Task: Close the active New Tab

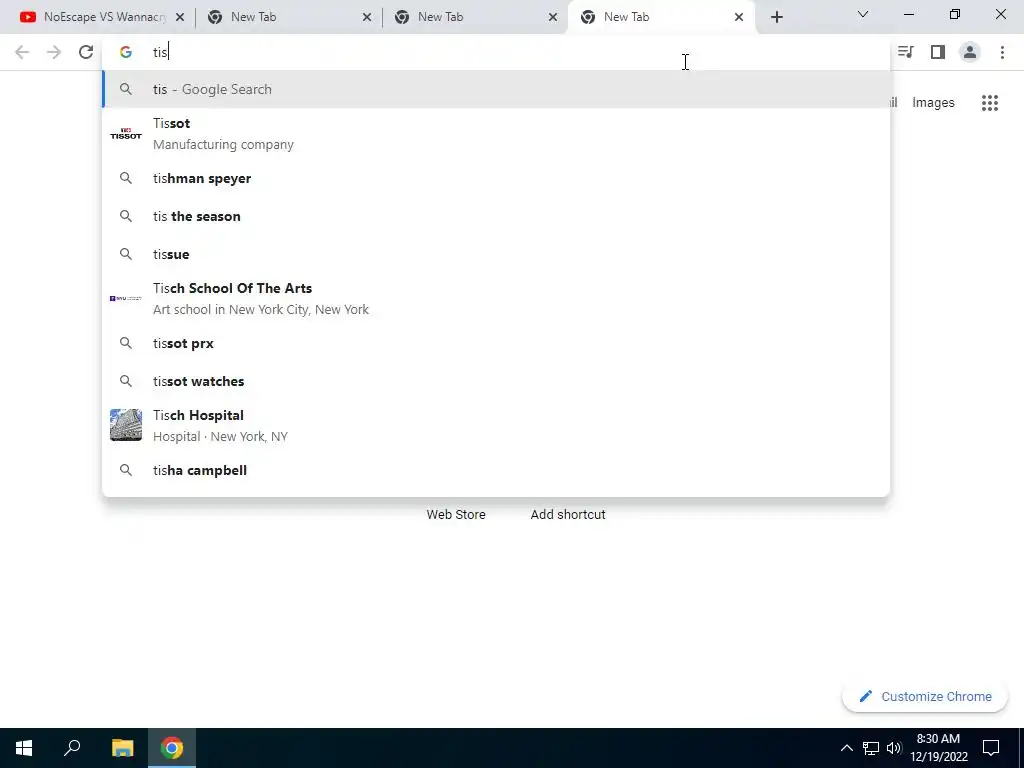Action: (x=739, y=17)
